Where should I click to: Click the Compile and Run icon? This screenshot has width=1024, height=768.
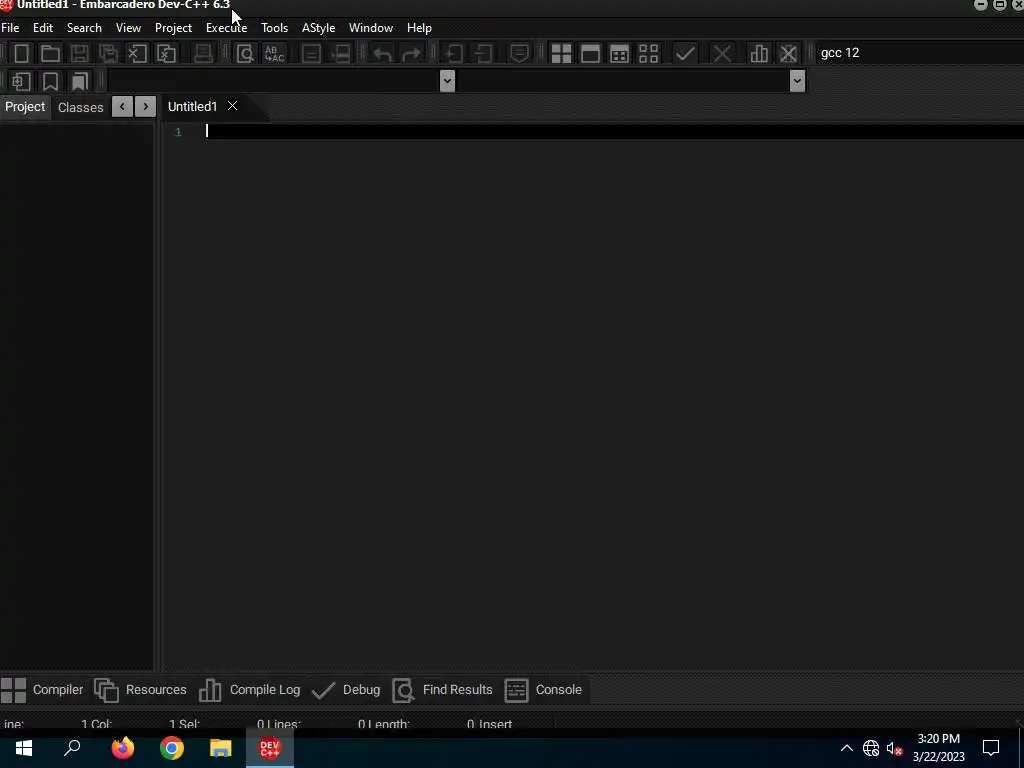tap(619, 54)
